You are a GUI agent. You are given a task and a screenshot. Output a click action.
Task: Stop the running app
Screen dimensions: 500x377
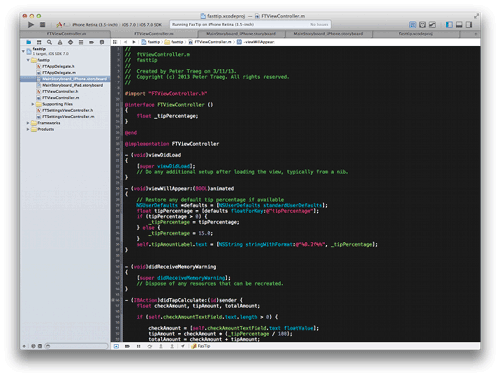pos(42,25)
